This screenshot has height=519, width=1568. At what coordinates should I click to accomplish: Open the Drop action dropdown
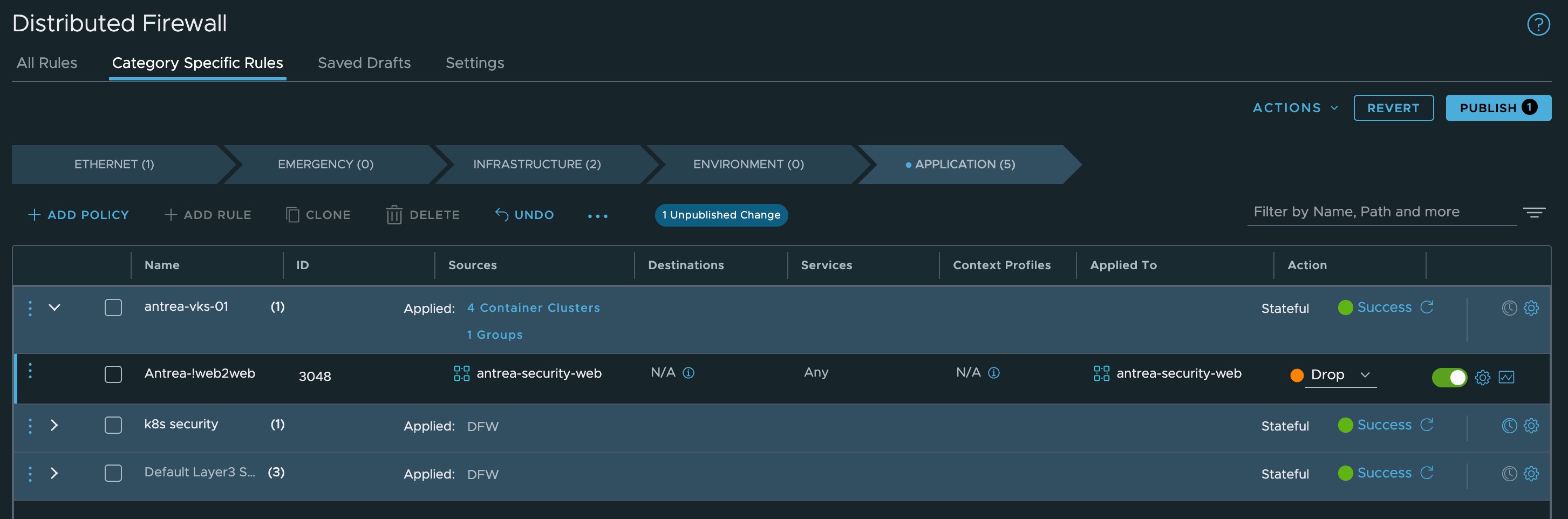coord(1364,375)
